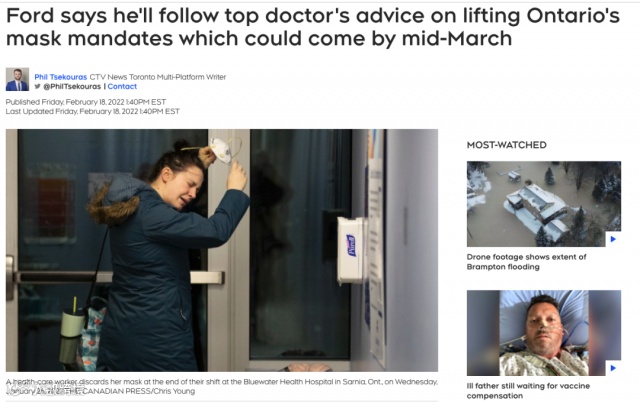
Task: Click the Purell dispenser in the main photo
Action: [351, 250]
